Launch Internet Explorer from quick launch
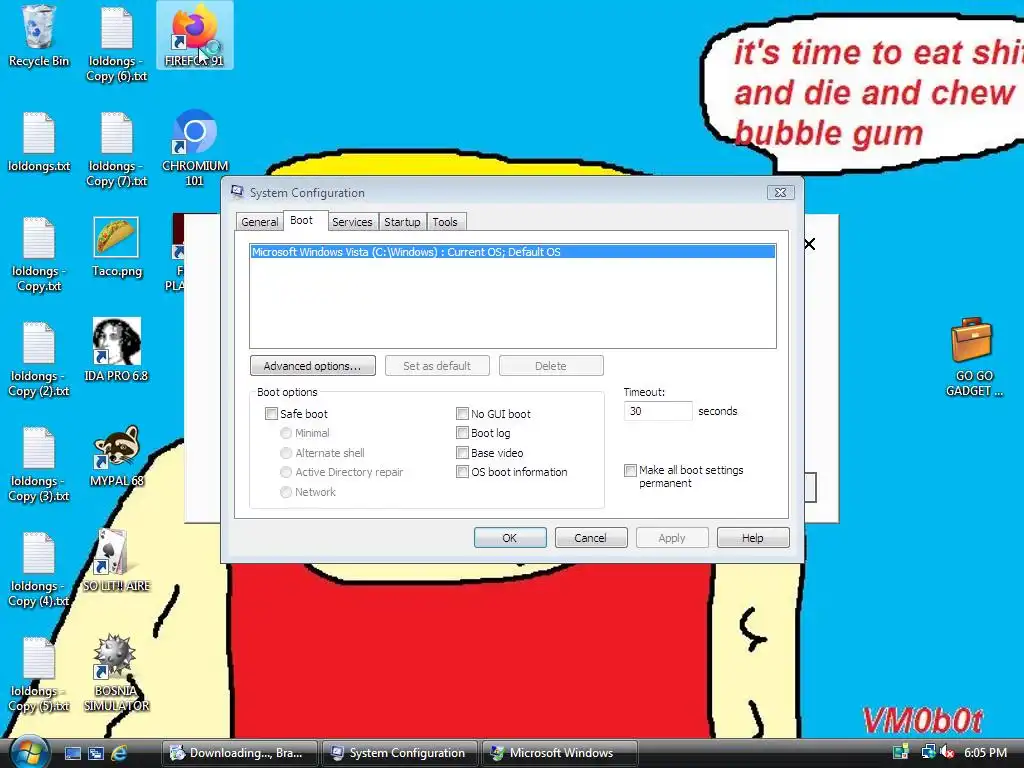The height and width of the screenshot is (768, 1024). click(x=119, y=753)
